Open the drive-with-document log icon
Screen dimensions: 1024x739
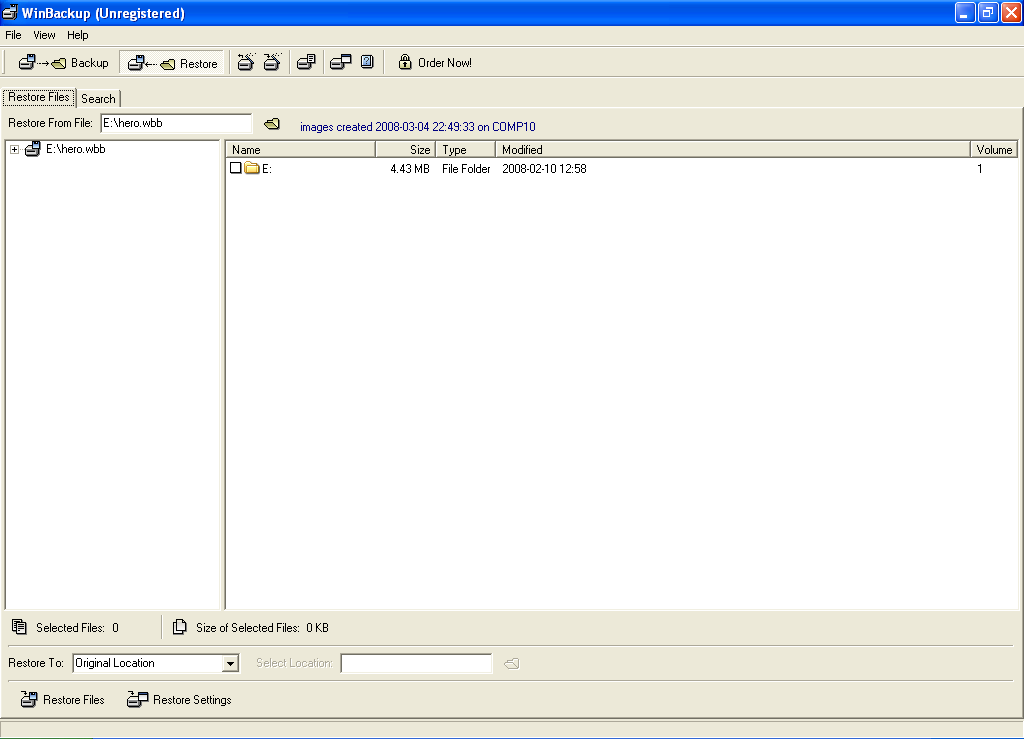pos(306,62)
